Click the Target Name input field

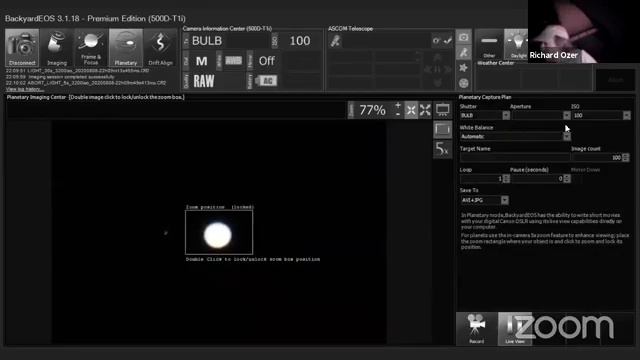click(514, 158)
